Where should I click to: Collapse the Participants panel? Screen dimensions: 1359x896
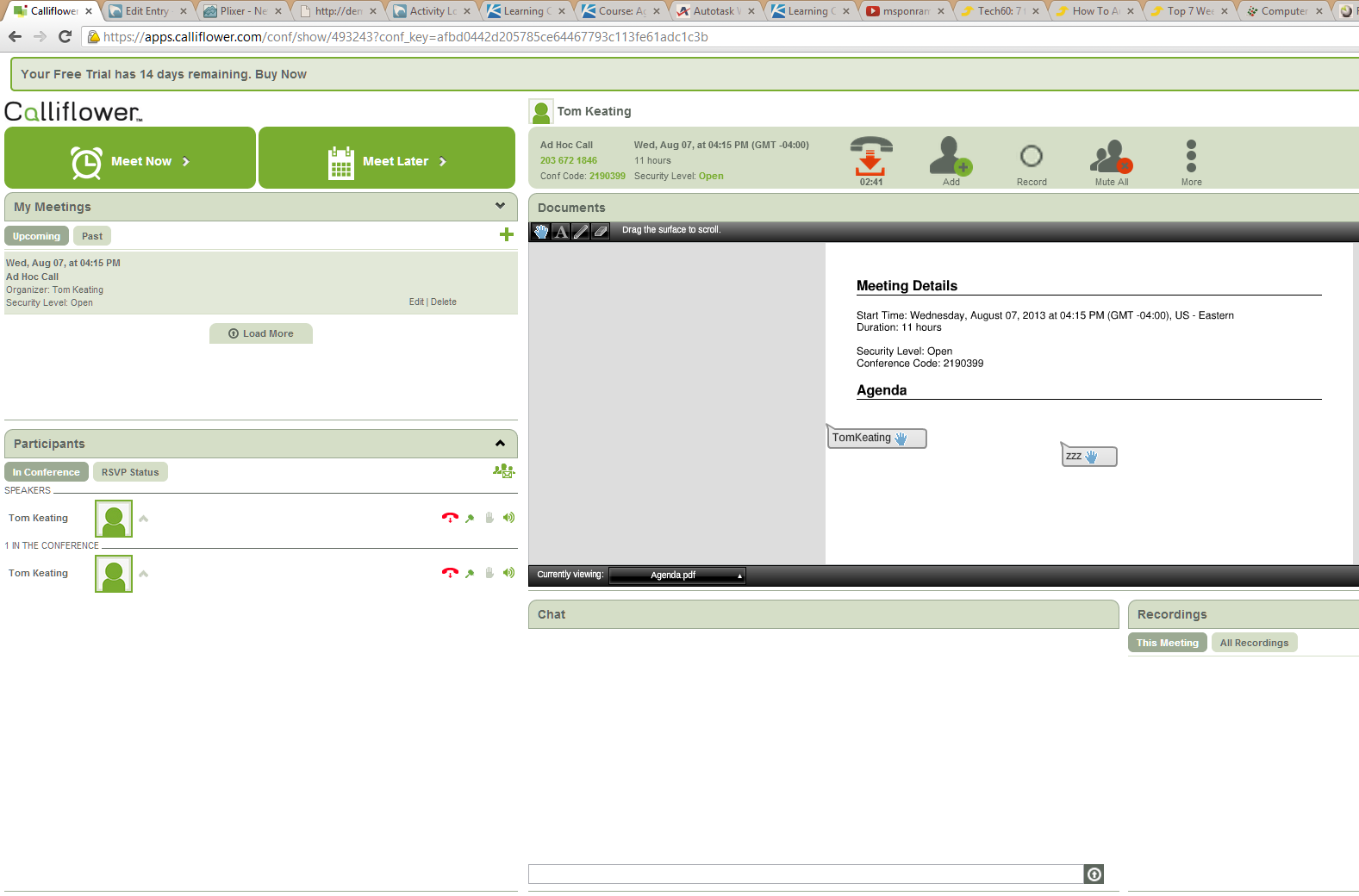[x=500, y=443]
